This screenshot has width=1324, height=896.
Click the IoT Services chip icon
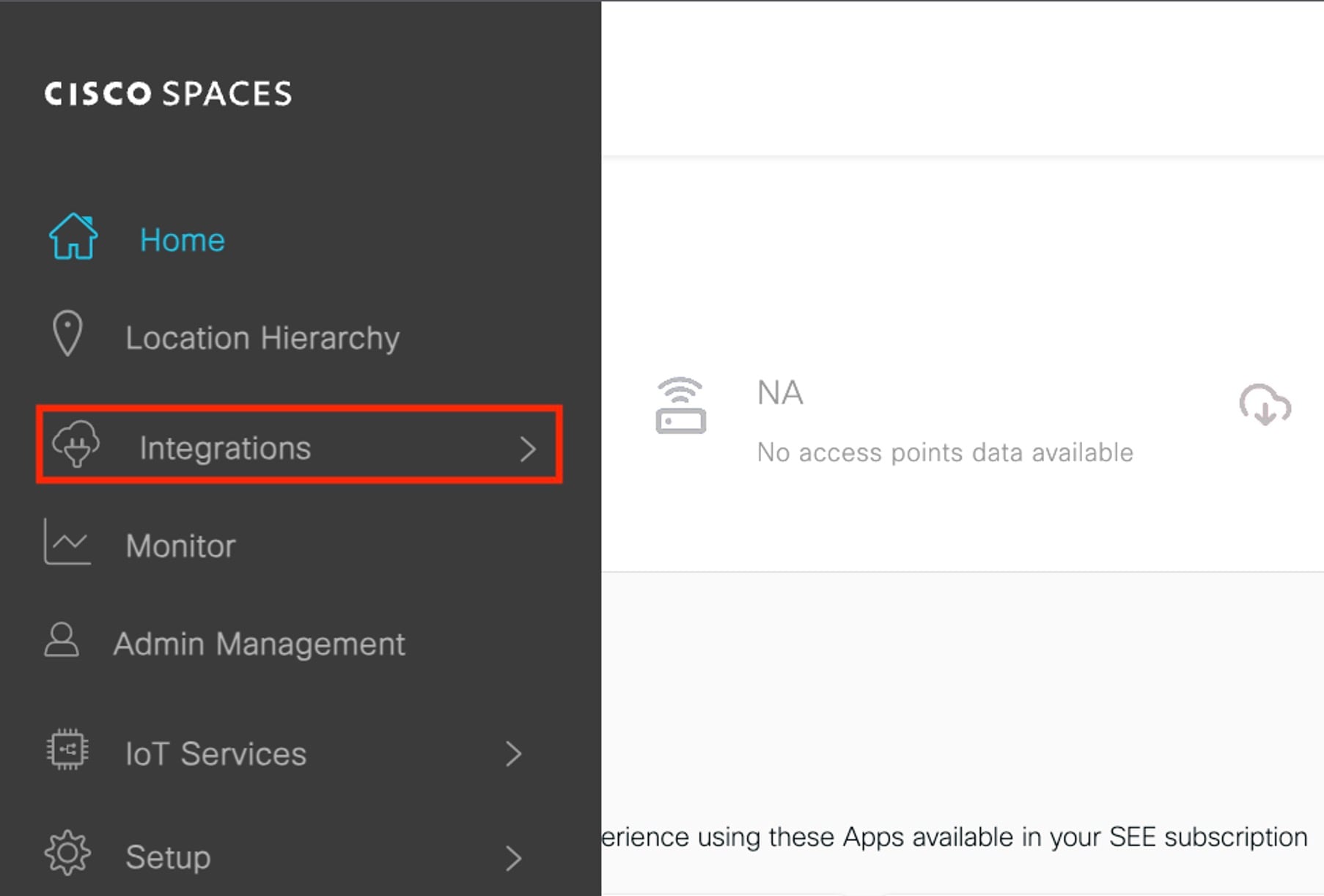coord(67,749)
